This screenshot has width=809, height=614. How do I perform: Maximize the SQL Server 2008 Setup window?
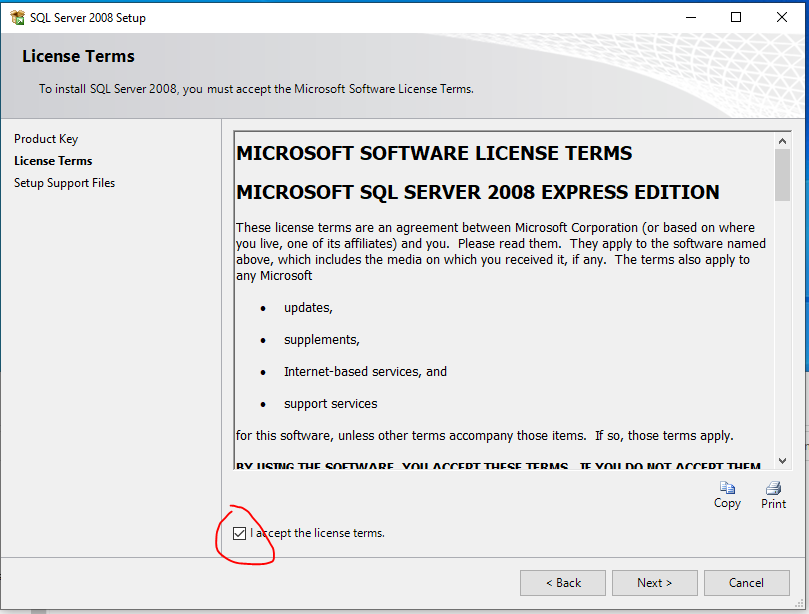pos(736,17)
